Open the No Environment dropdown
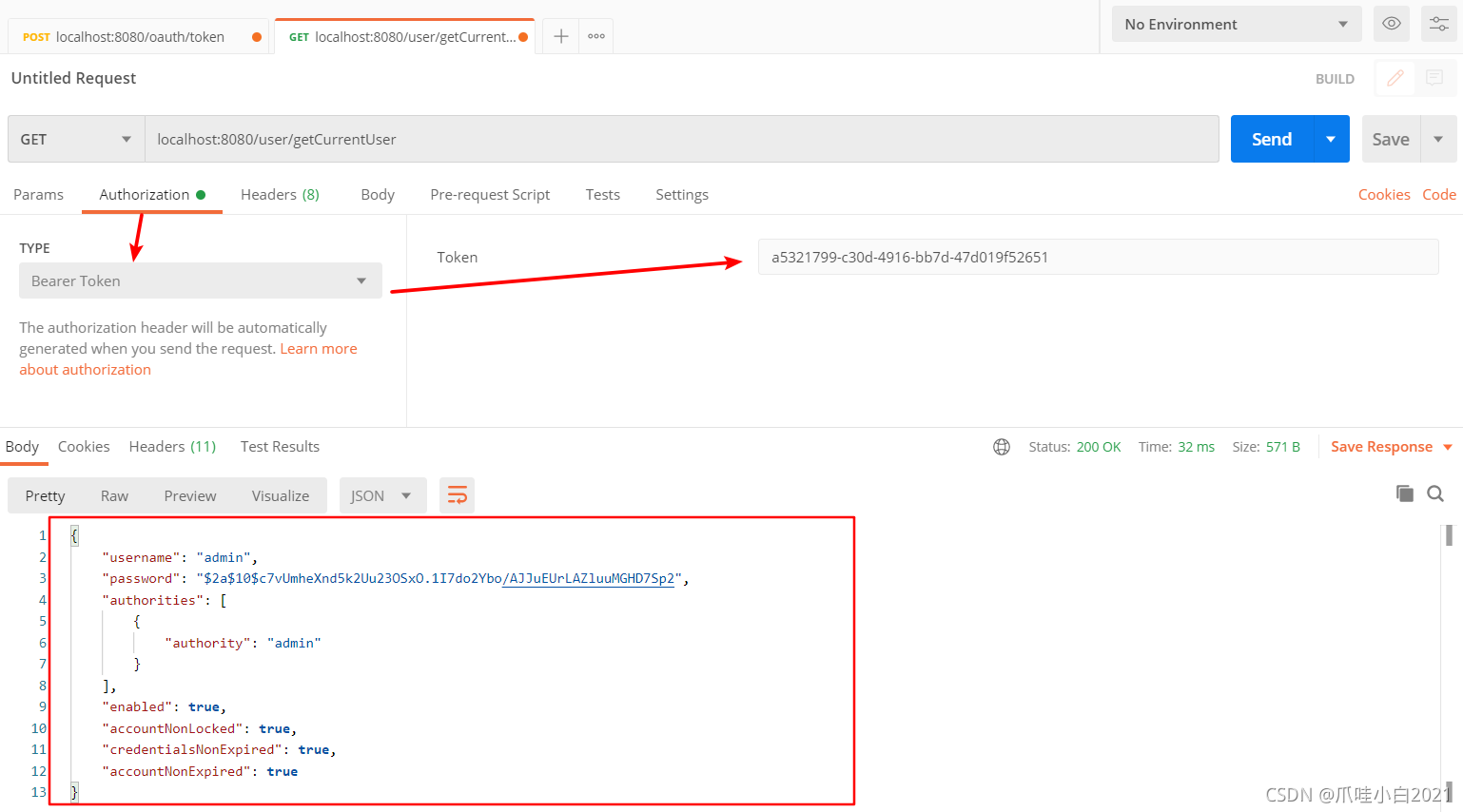Viewport: 1463px width, 812px height. pyautogui.click(x=1237, y=24)
